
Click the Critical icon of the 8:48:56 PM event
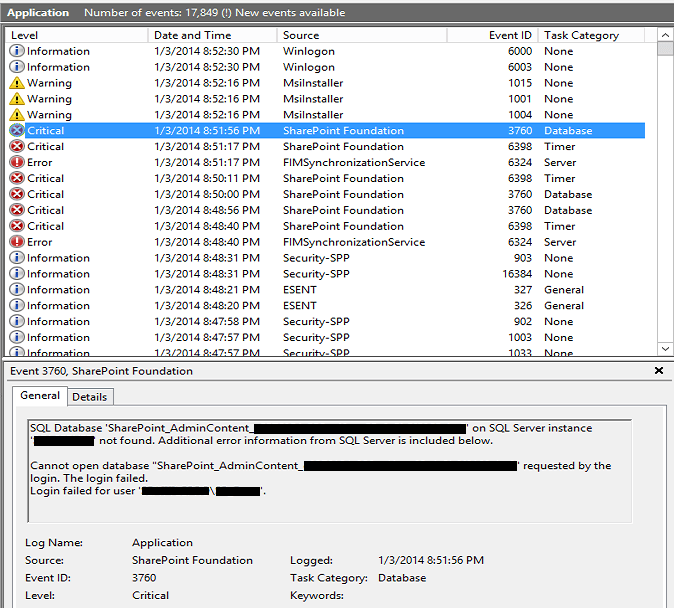(x=17, y=210)
